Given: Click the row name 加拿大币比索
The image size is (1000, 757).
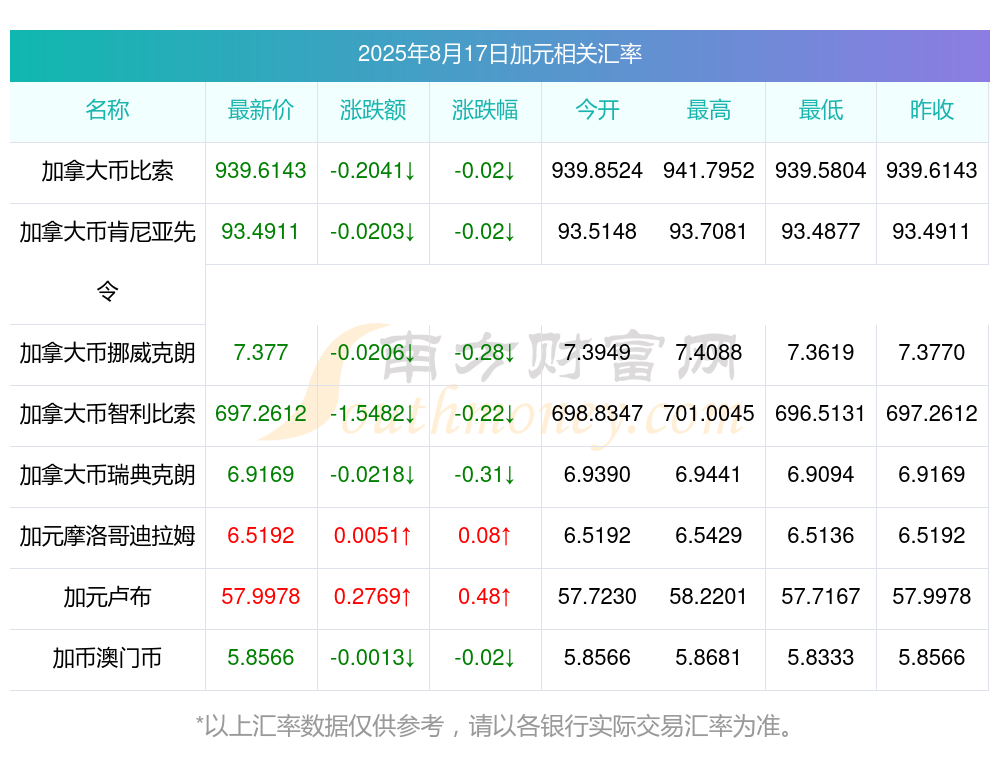Looking at the screenshot, I should coord(107,171).
